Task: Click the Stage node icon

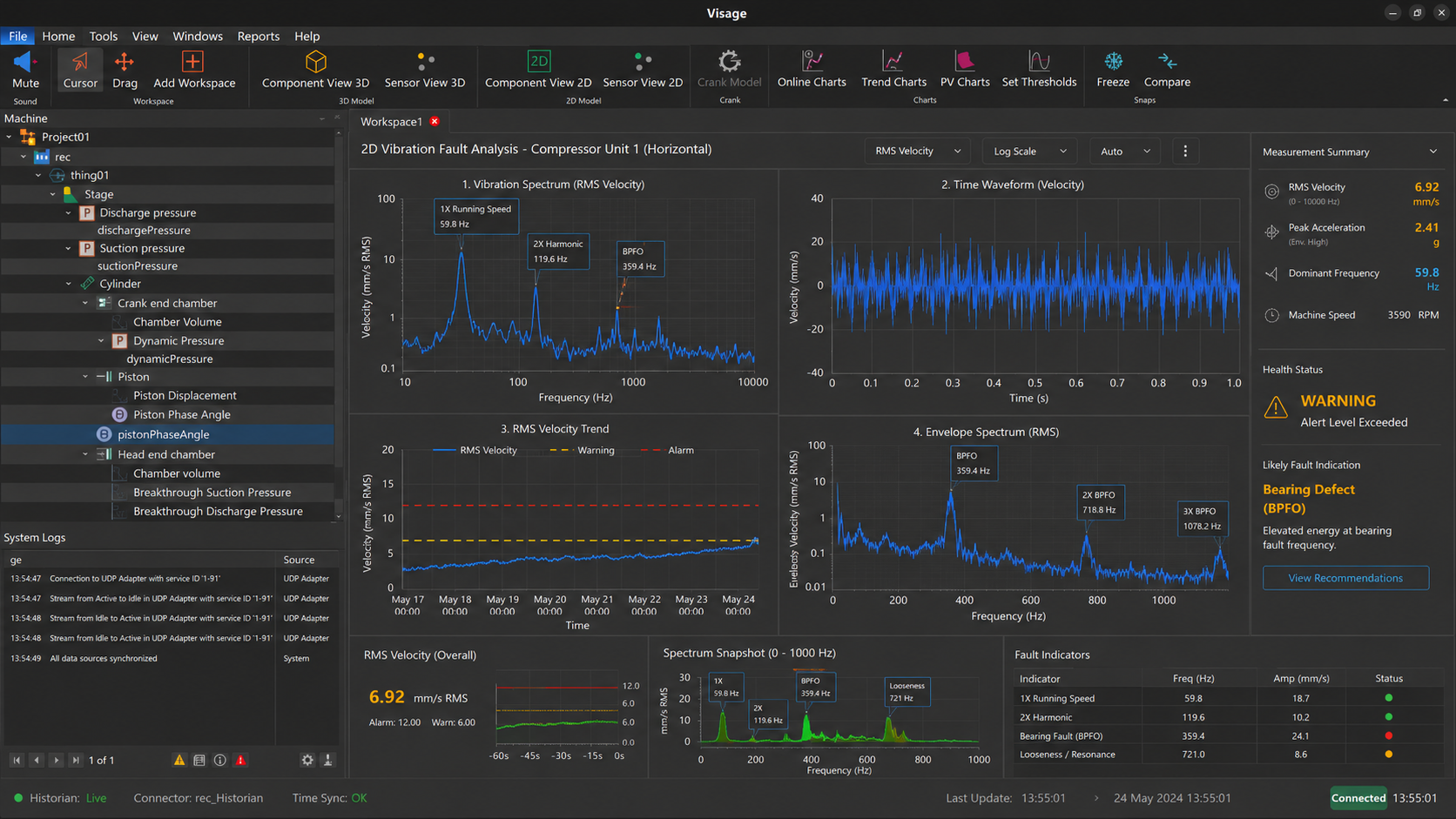Action: coord(70,194)
